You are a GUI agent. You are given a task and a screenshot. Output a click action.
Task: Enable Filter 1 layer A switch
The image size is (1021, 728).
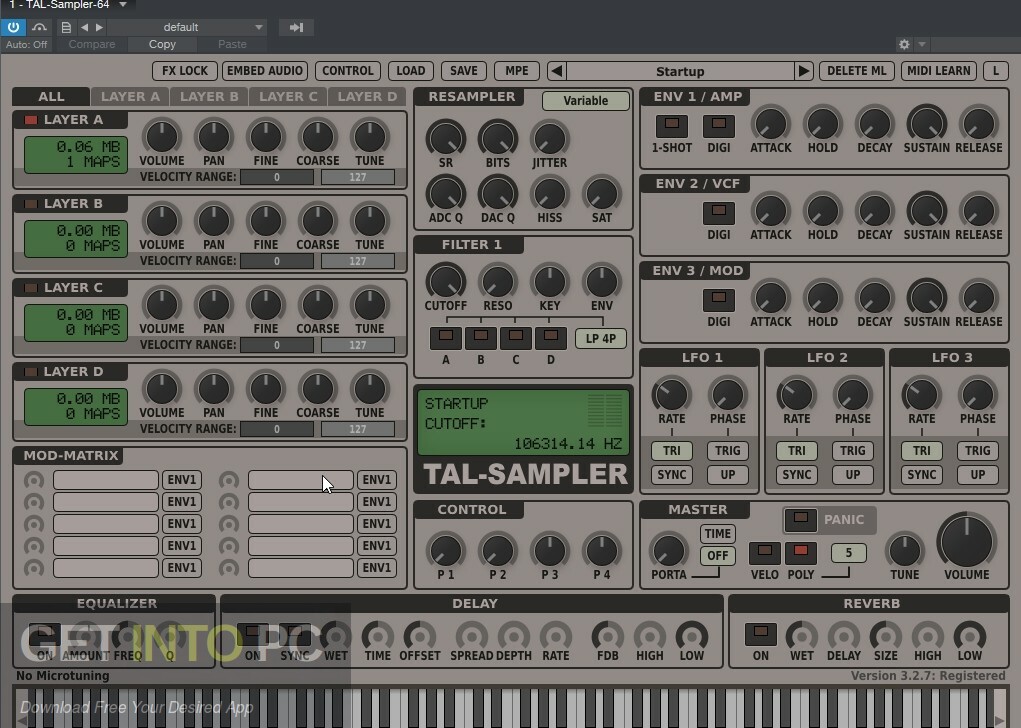click(446, 338)
